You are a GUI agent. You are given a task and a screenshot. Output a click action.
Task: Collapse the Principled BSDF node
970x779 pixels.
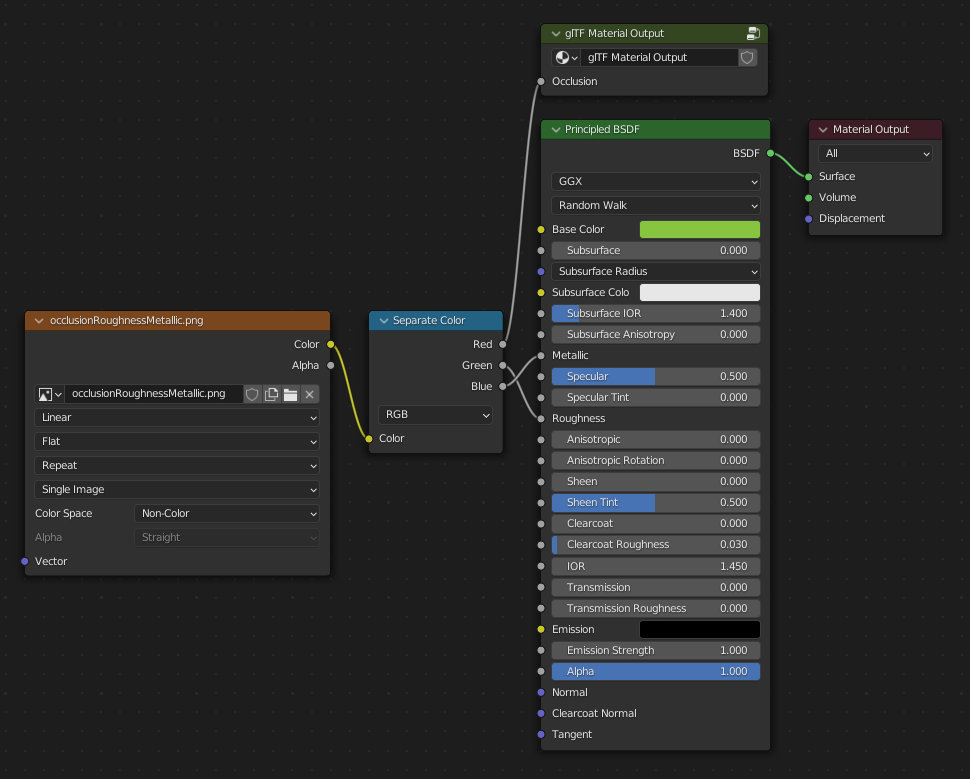(555, 129)
